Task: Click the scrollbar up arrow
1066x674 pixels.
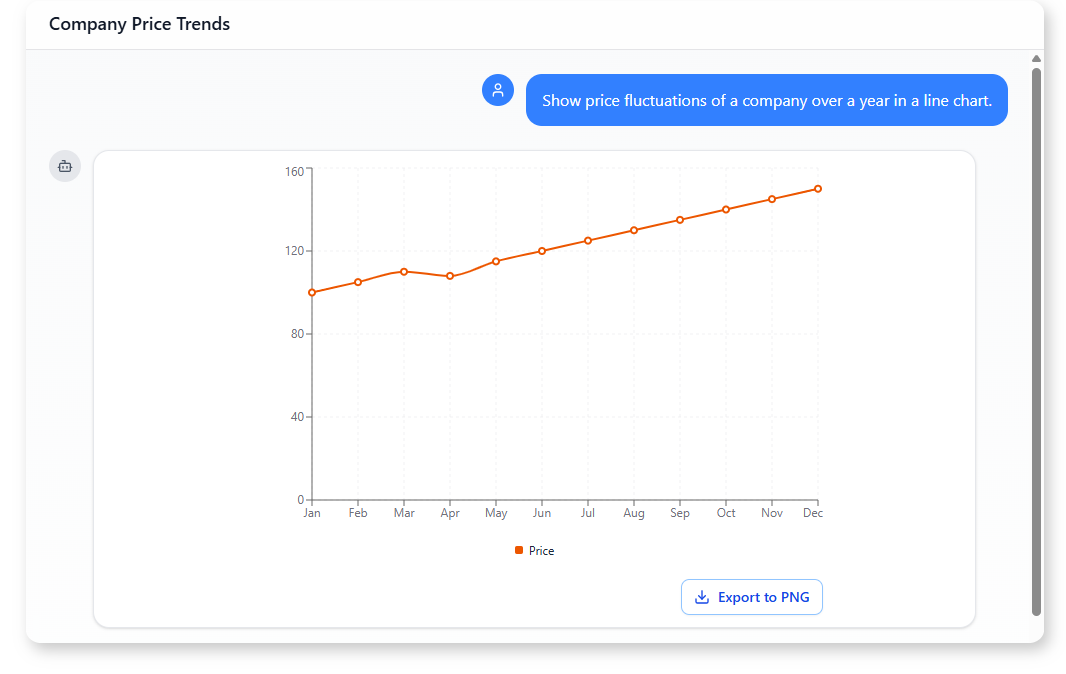Action: click(1036, 58)
